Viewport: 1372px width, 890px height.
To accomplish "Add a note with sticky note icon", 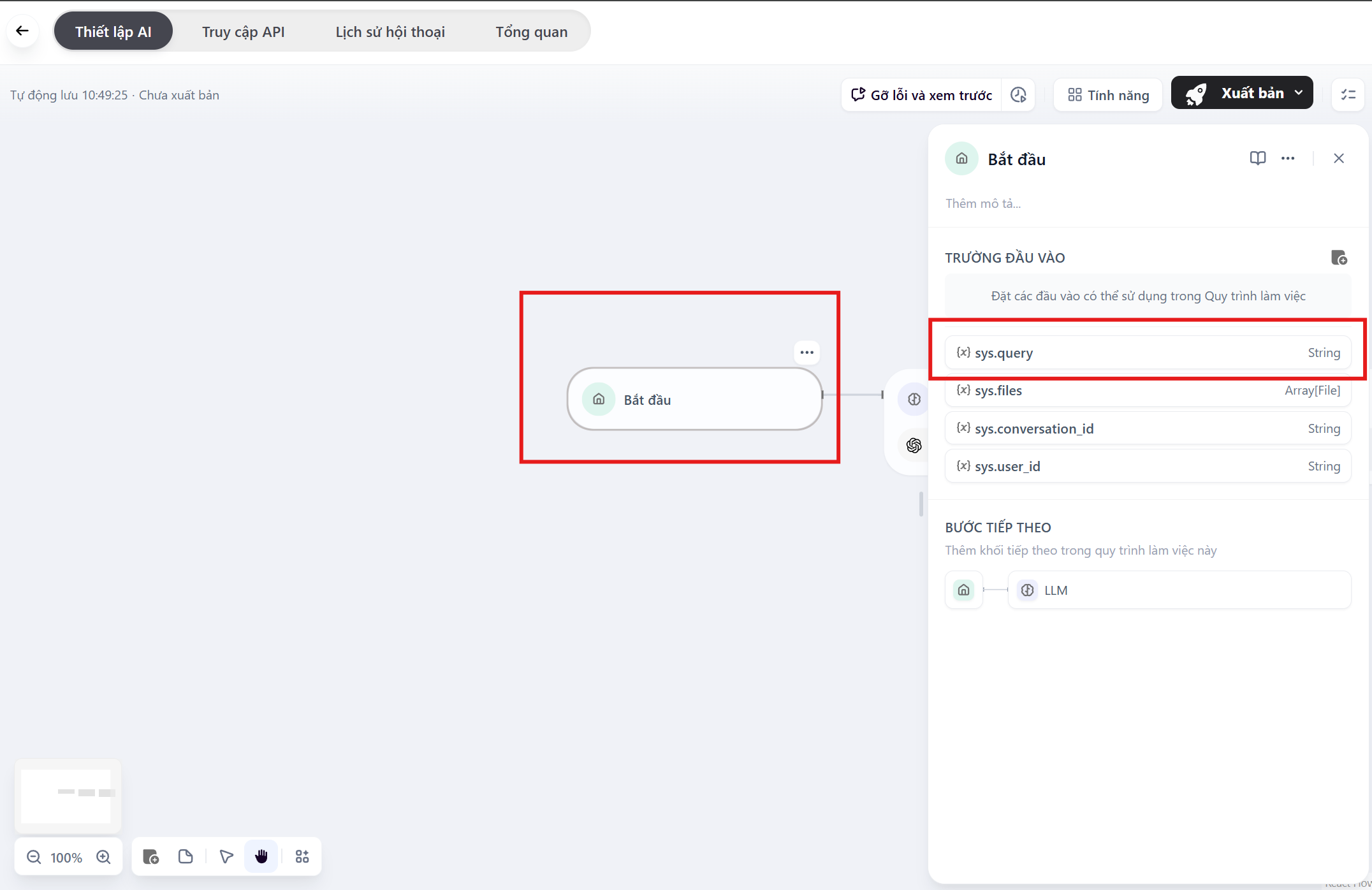I will pos(186,857).
